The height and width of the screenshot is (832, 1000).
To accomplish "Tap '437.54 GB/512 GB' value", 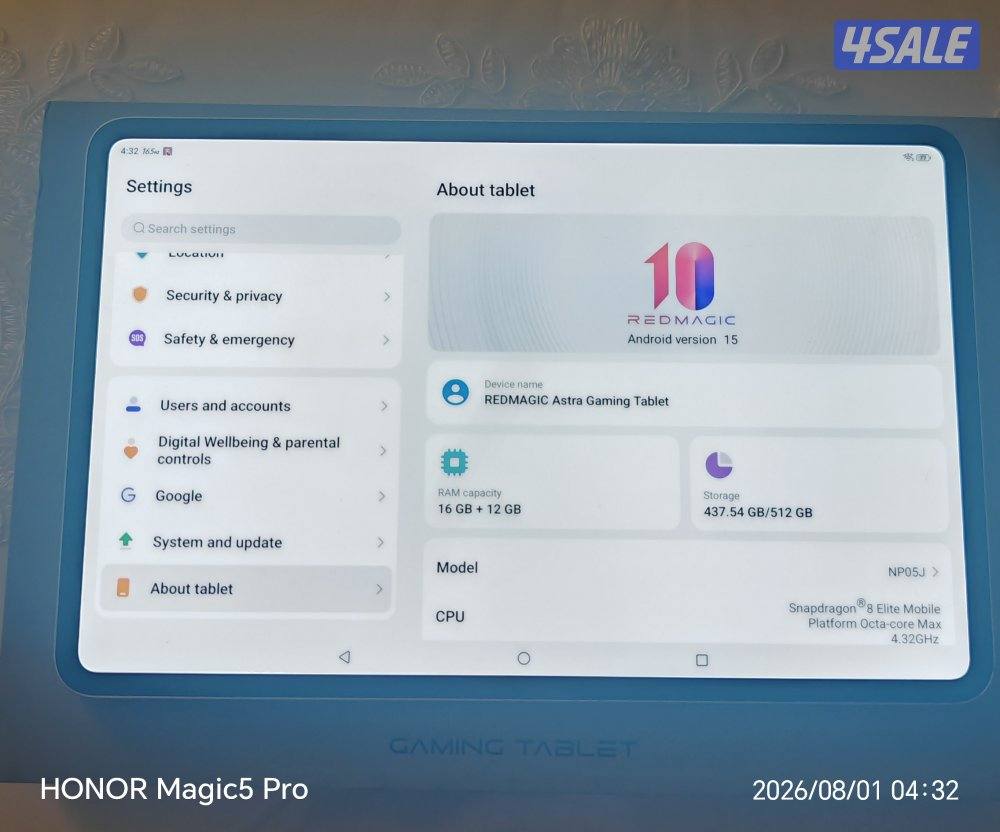I will click(x=758, y=512).
